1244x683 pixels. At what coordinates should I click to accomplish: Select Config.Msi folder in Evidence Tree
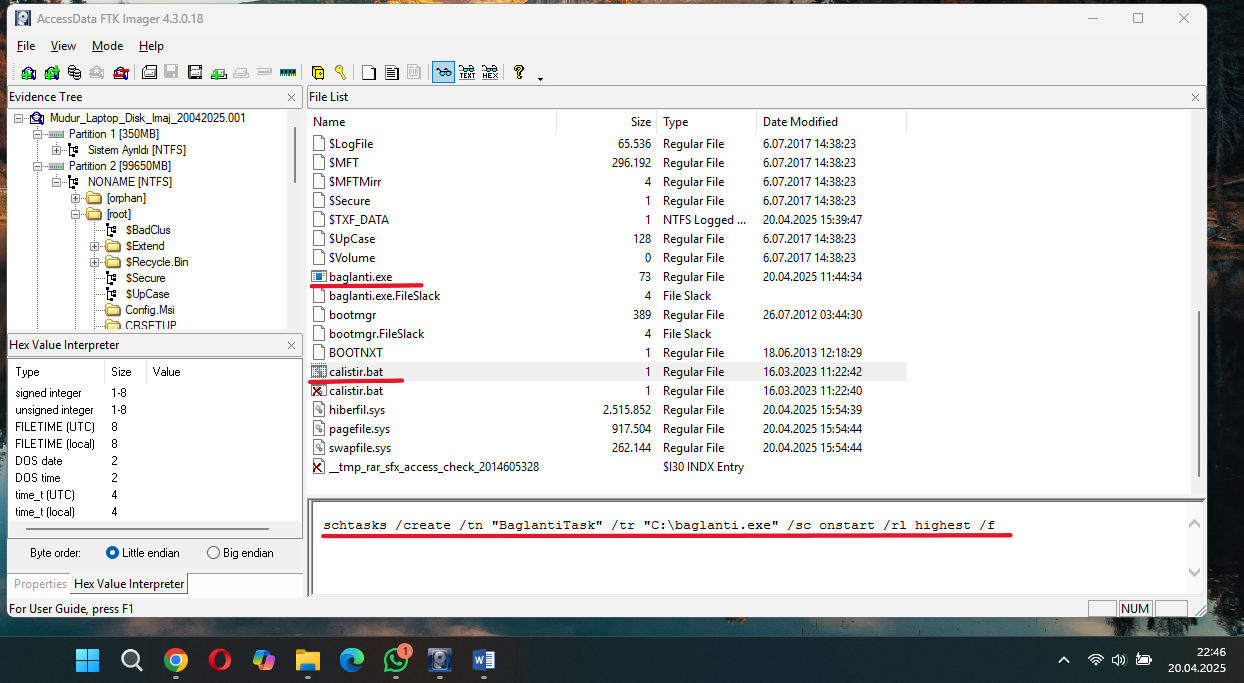pyautogui.click(x=151, y=310)
